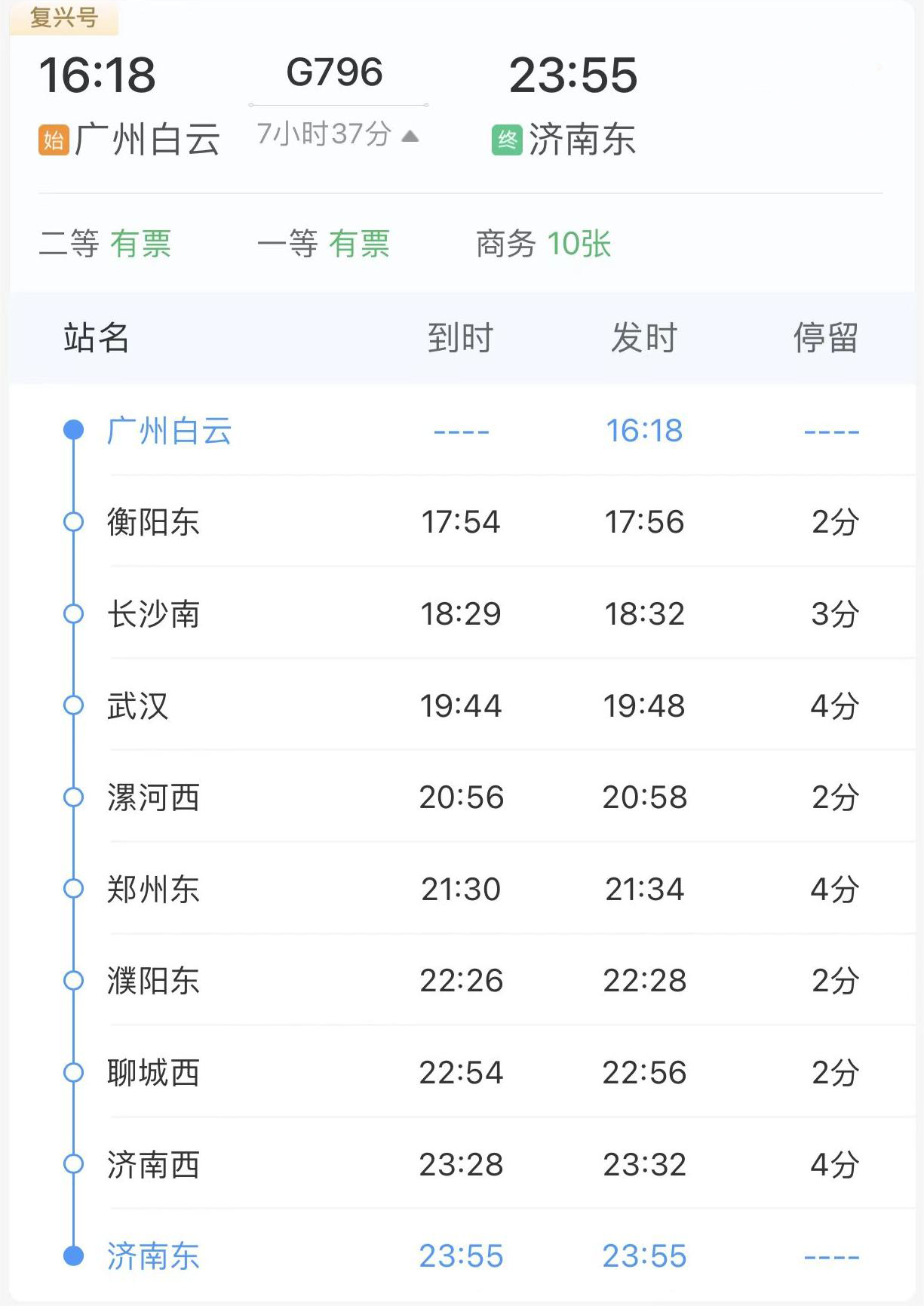Click the green 终 terminal station icon
The image size is (924, 1306).
[507, 140]
